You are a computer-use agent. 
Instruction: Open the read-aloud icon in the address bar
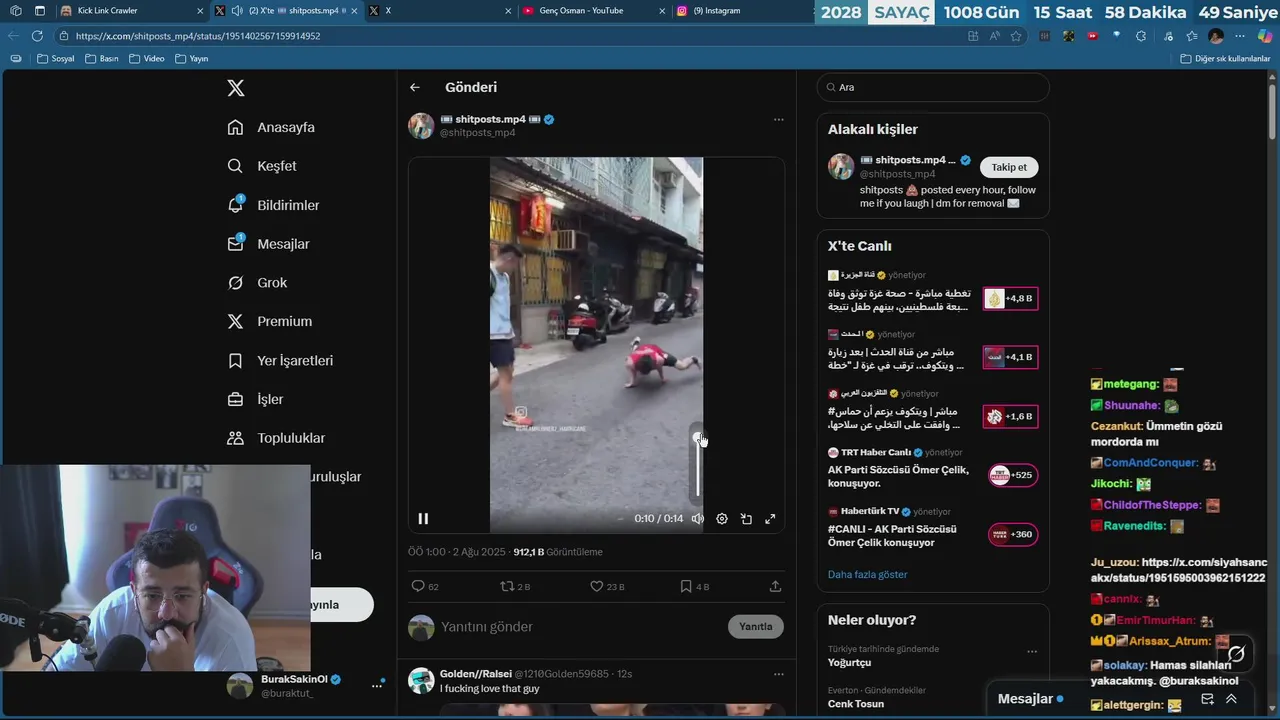995,35
